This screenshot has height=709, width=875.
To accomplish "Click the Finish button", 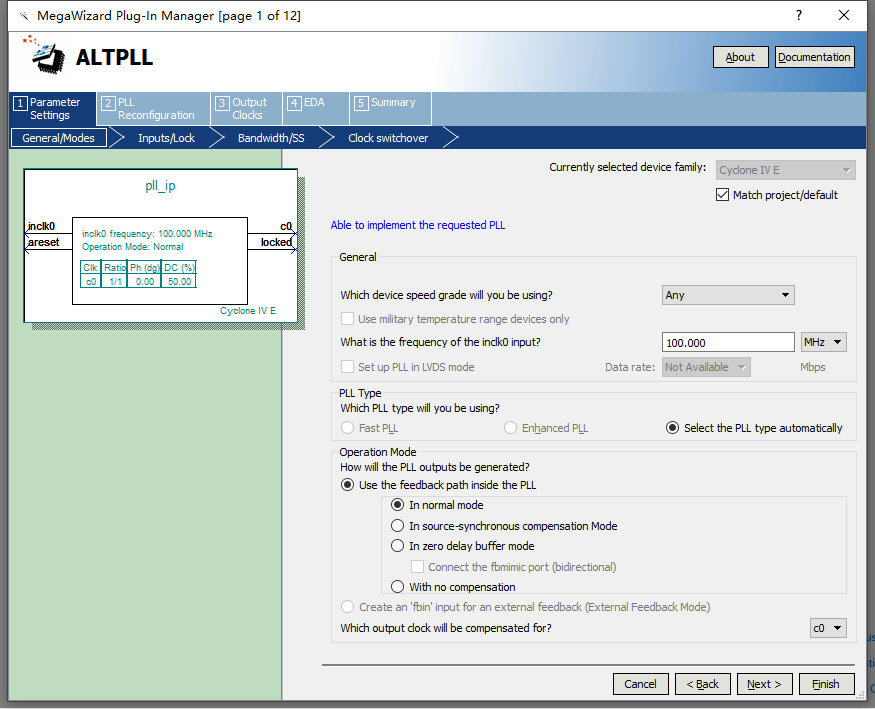I will [x=826, y=684].
